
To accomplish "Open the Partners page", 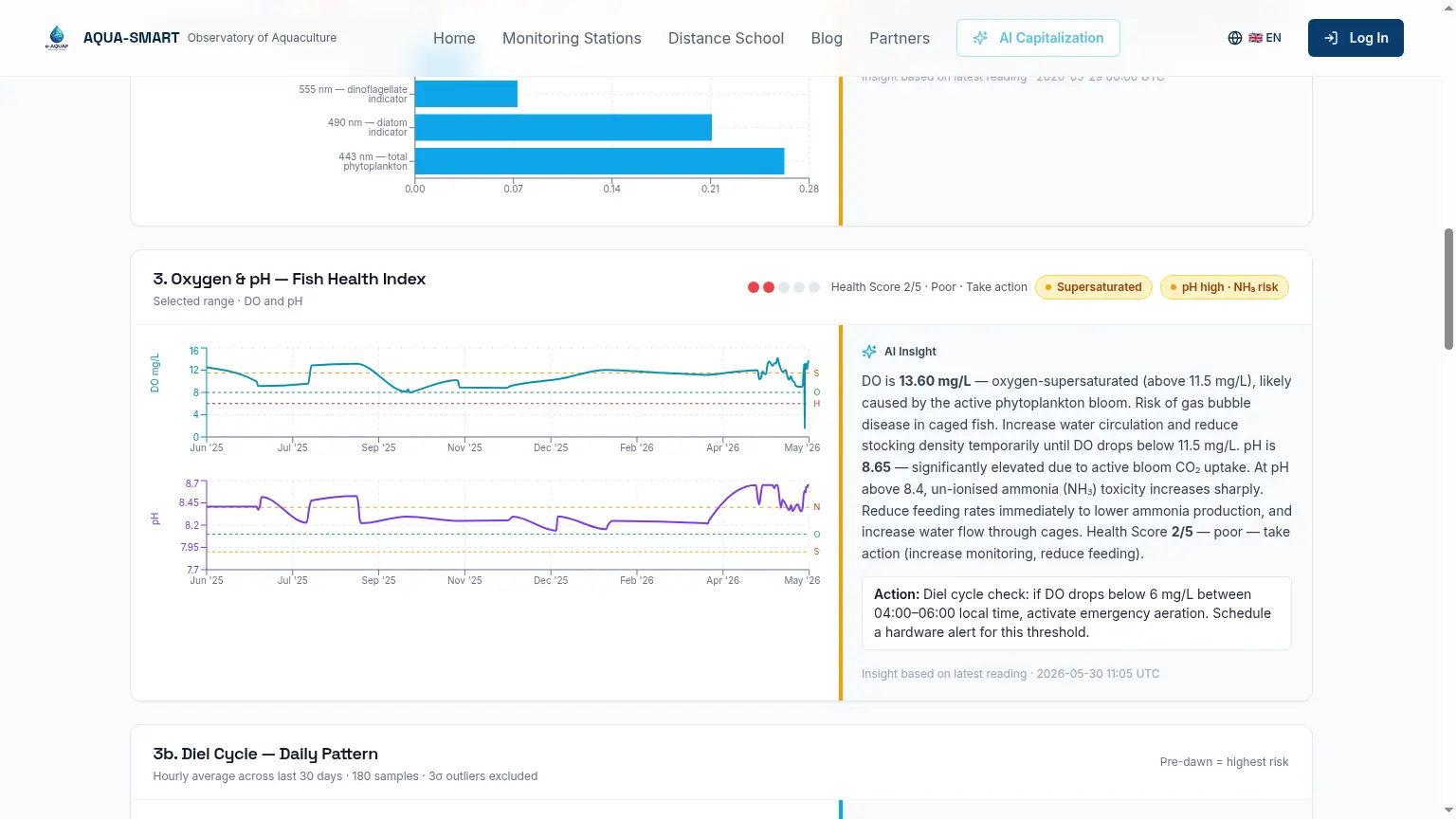I will (x=900, y=38).
